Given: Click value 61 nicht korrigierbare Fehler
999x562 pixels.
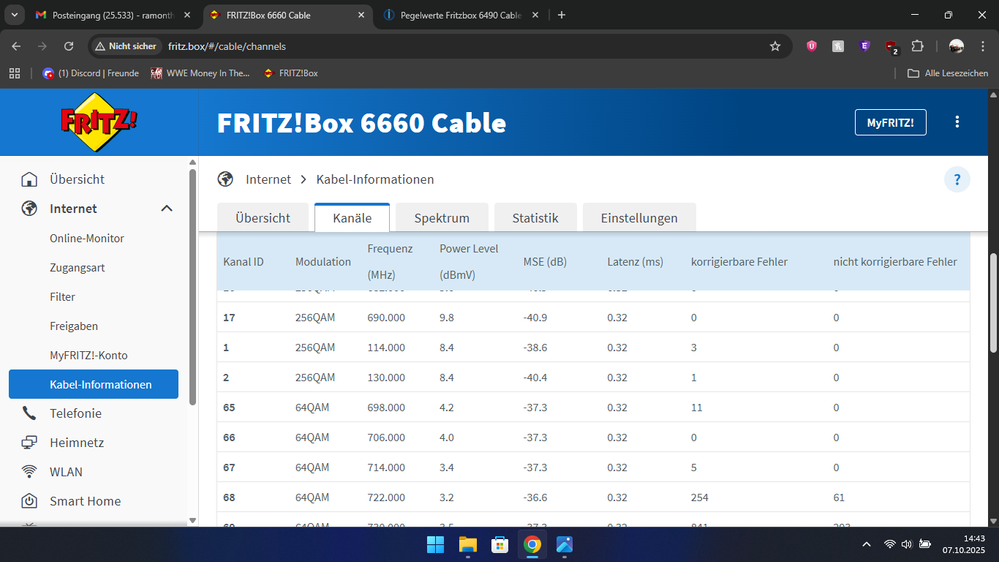Looking at the screenshot, I should click(839, 497).
